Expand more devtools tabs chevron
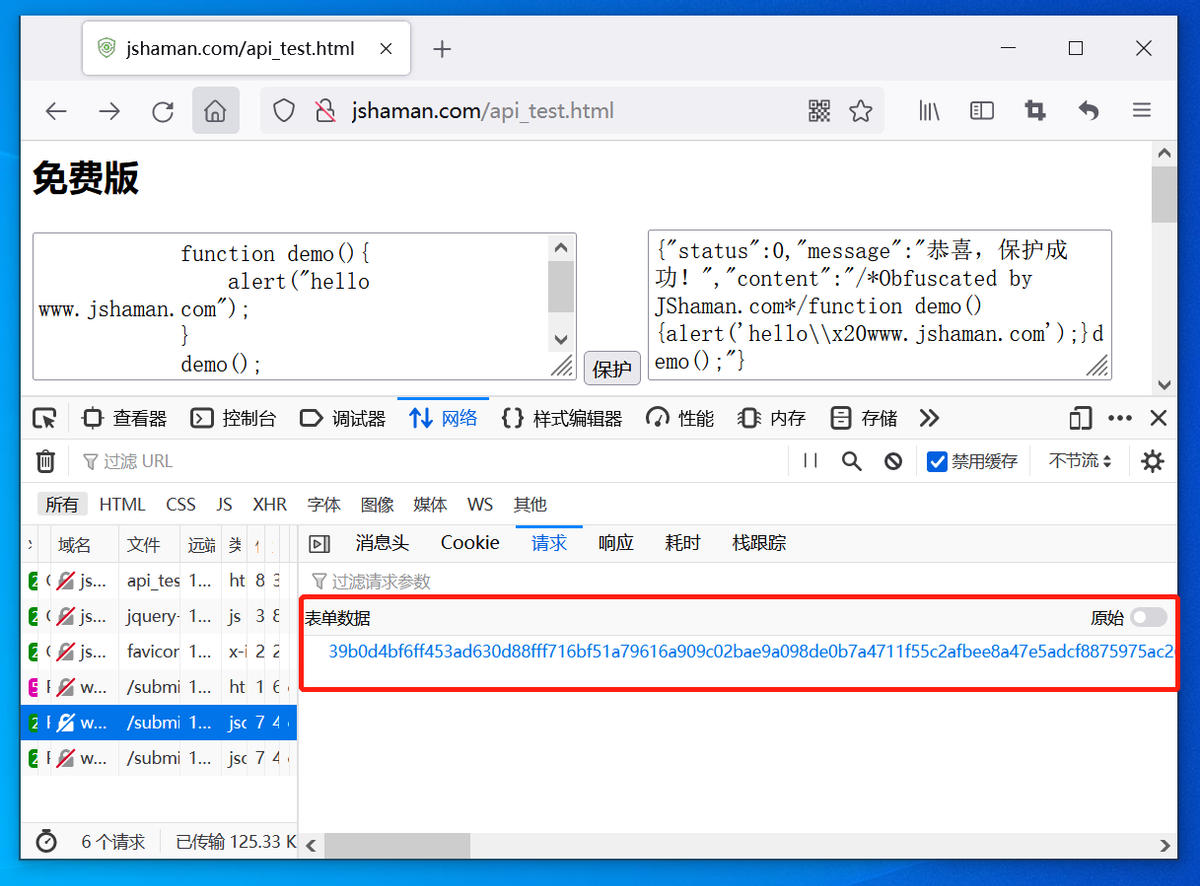Viewport: 1200px width, 886px height. click(929, 418)
